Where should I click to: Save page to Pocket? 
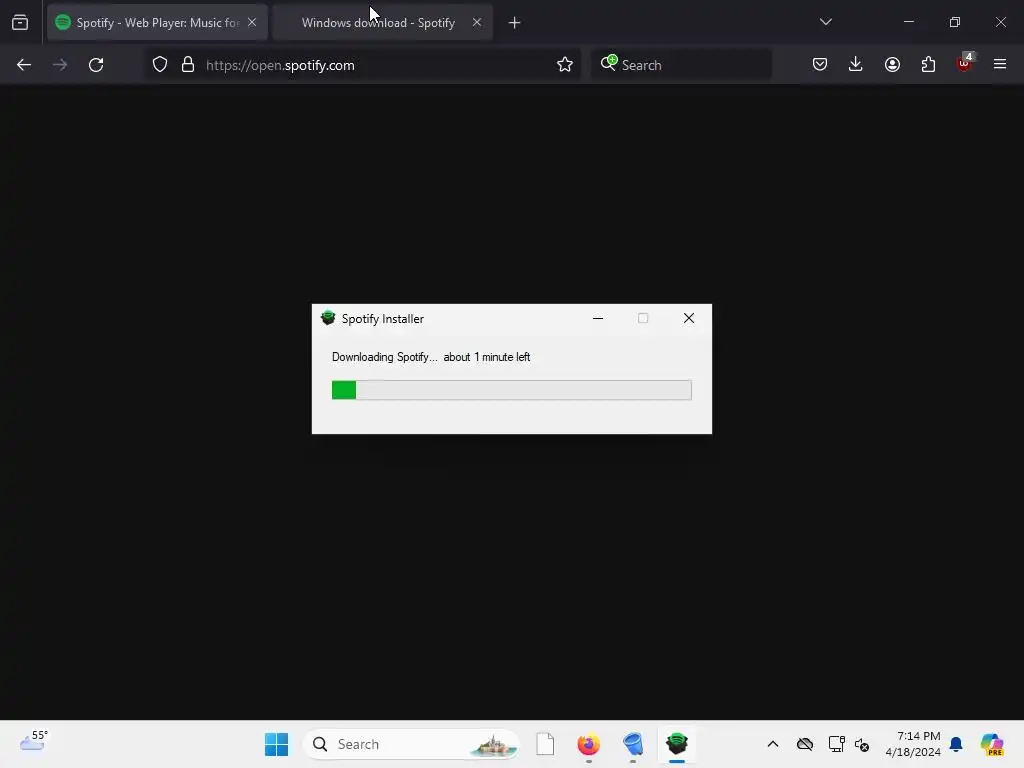pyautogui.click(x=820, y=64)
